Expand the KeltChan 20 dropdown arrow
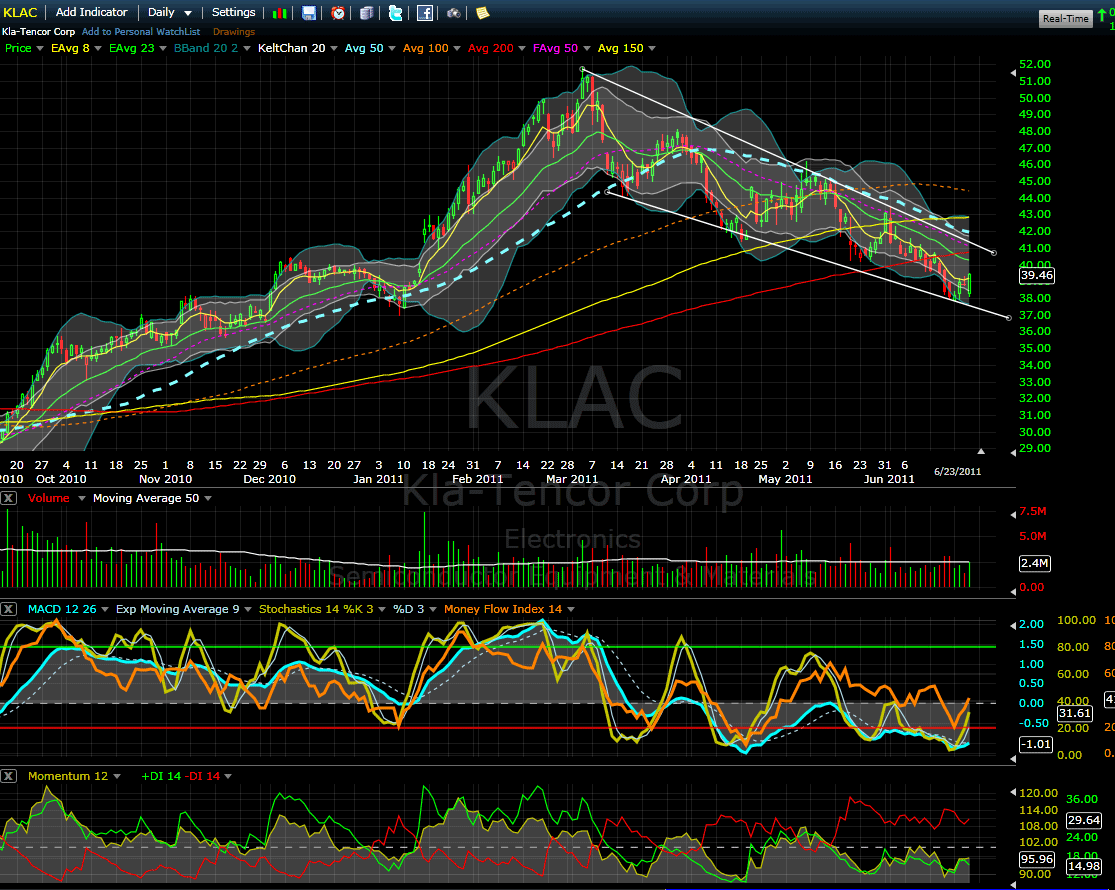This screenshot has height=890, width=1115. pos(334,48)
